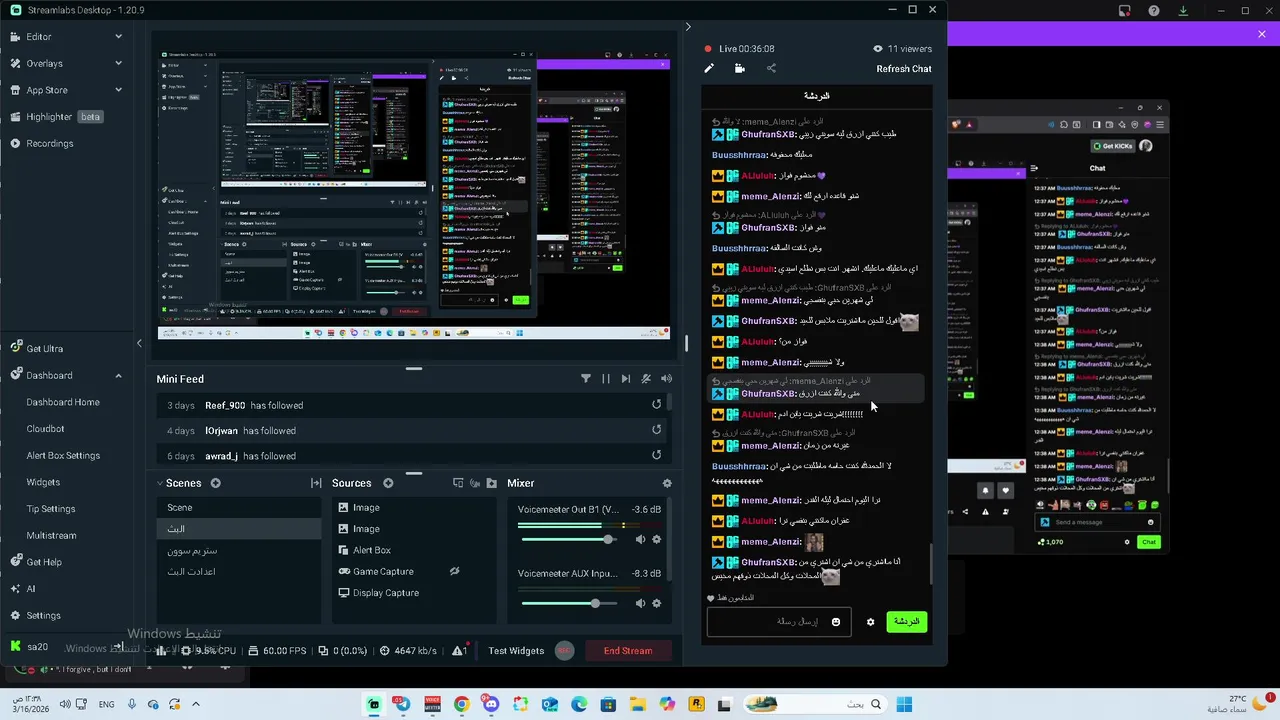This screenshot has height=720, width=1280.
Task: Open Mini Feed filter icon
Action: coord(586,379)
